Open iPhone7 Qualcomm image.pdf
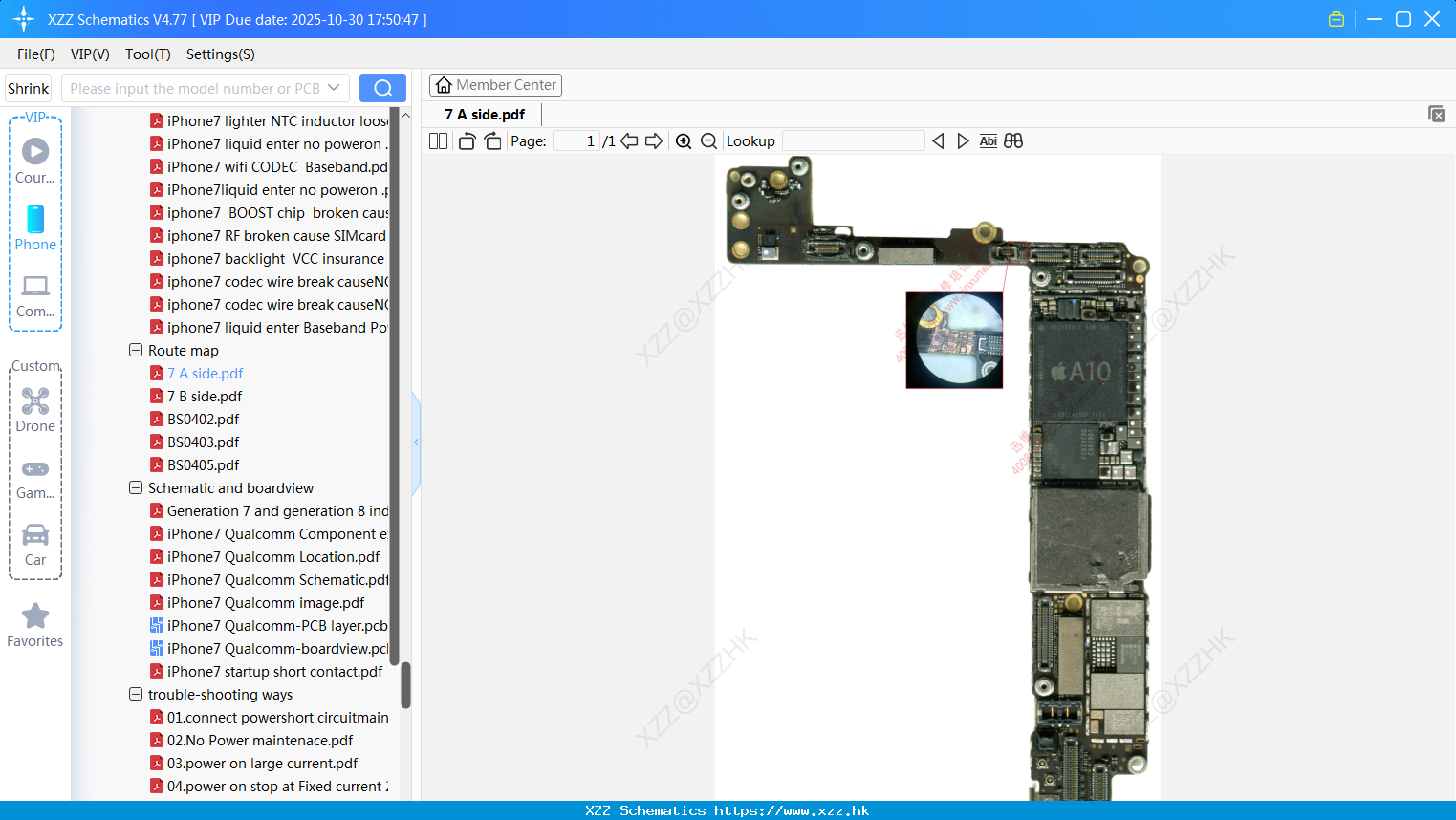The height and width of the screenshot is (820, 1456). [266, 602]
